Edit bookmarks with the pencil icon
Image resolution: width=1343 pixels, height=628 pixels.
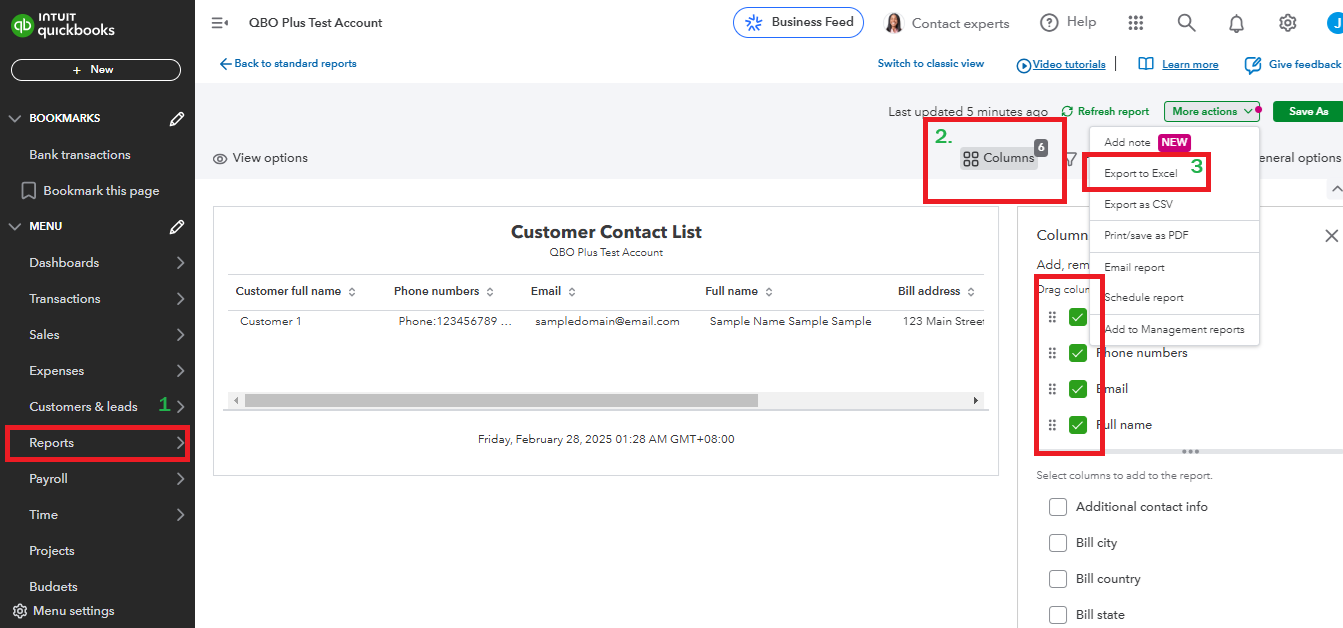click(x=177, y=119)
